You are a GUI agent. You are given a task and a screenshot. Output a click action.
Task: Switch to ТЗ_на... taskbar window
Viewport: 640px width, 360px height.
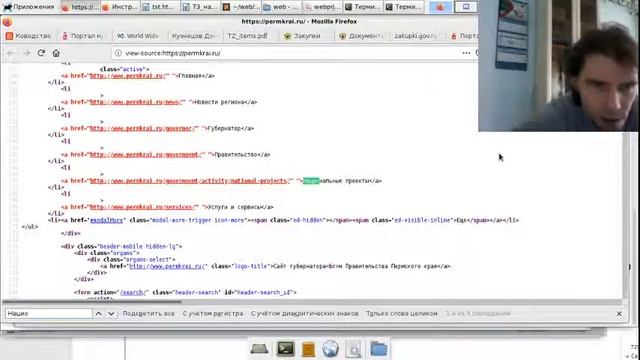pyautogui.click(x=201, y=7)
